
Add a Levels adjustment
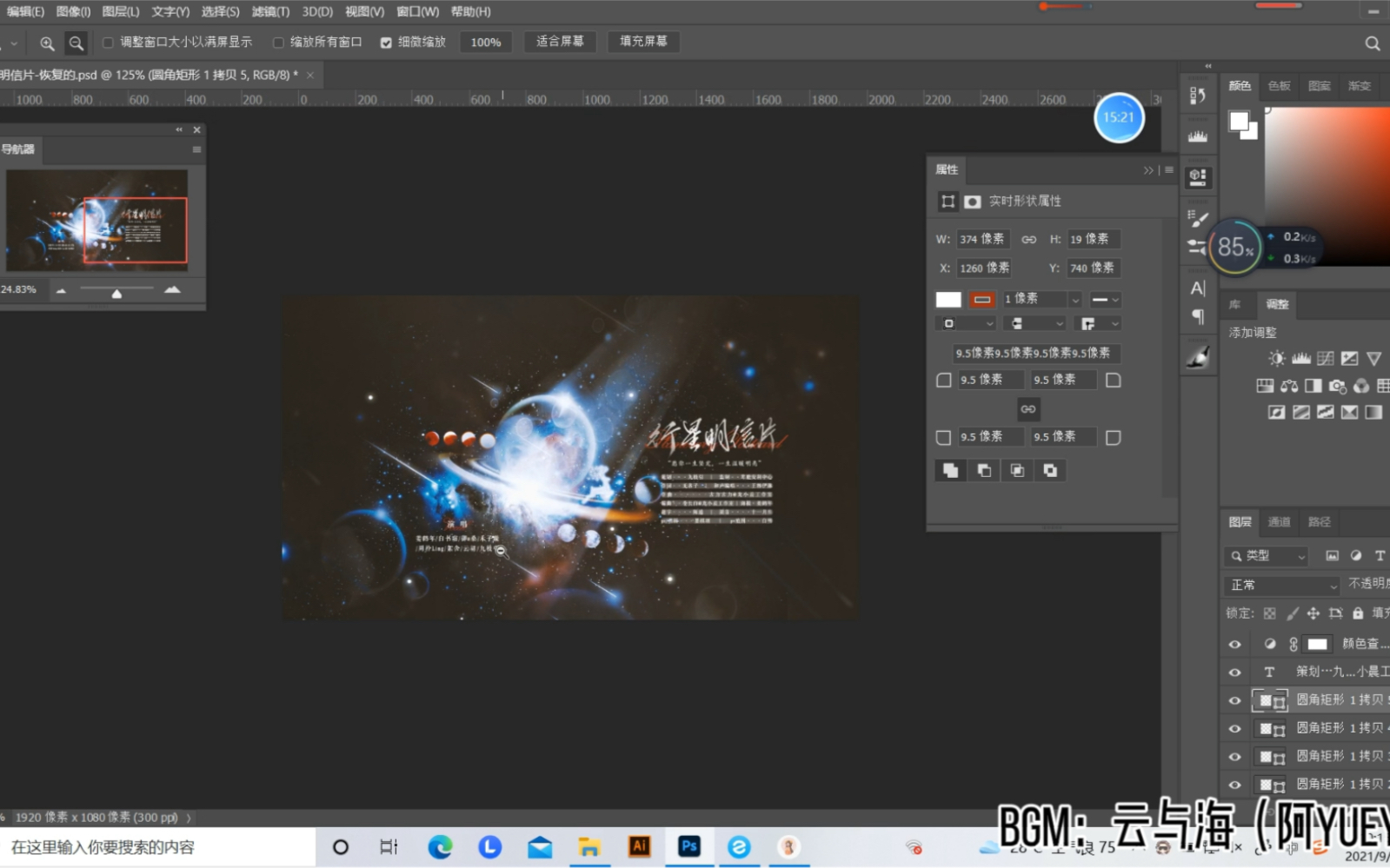tap(1300, 358)
